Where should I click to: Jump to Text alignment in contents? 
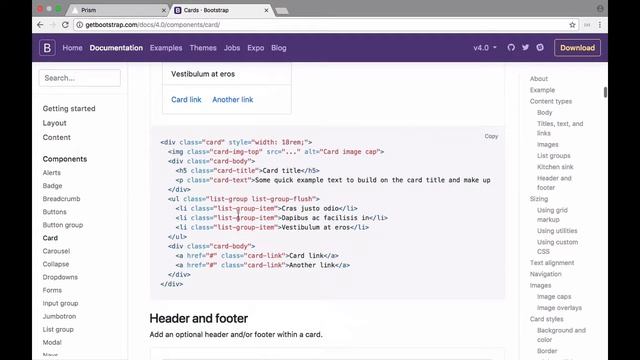click(x=552, y=263)
